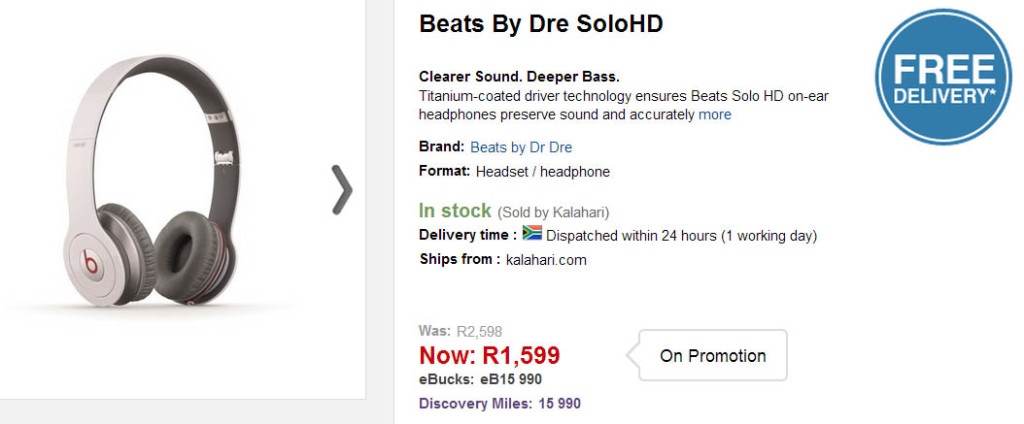This screenshot has width=1024, height=424.
Task: Click Dispatched within 24 hours text
Action: (x=681, y=236)
